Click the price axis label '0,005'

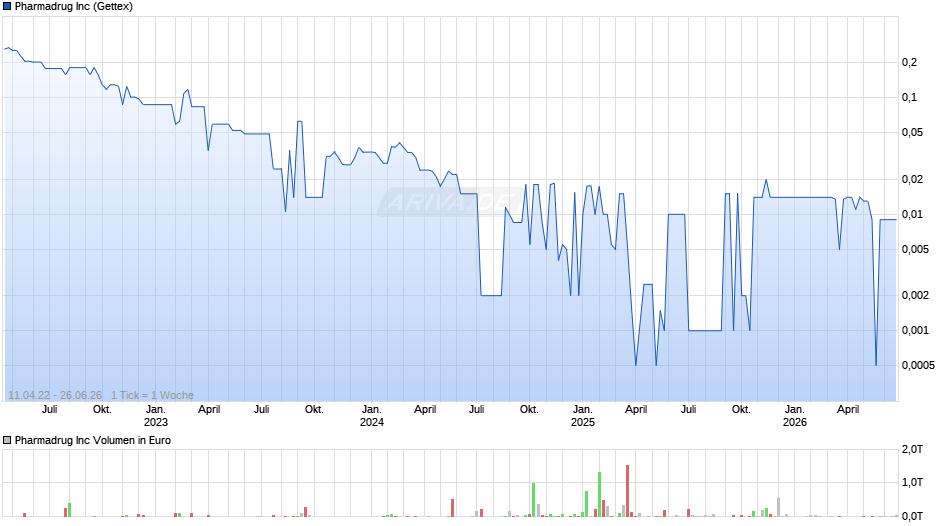(x=915, y=250)
